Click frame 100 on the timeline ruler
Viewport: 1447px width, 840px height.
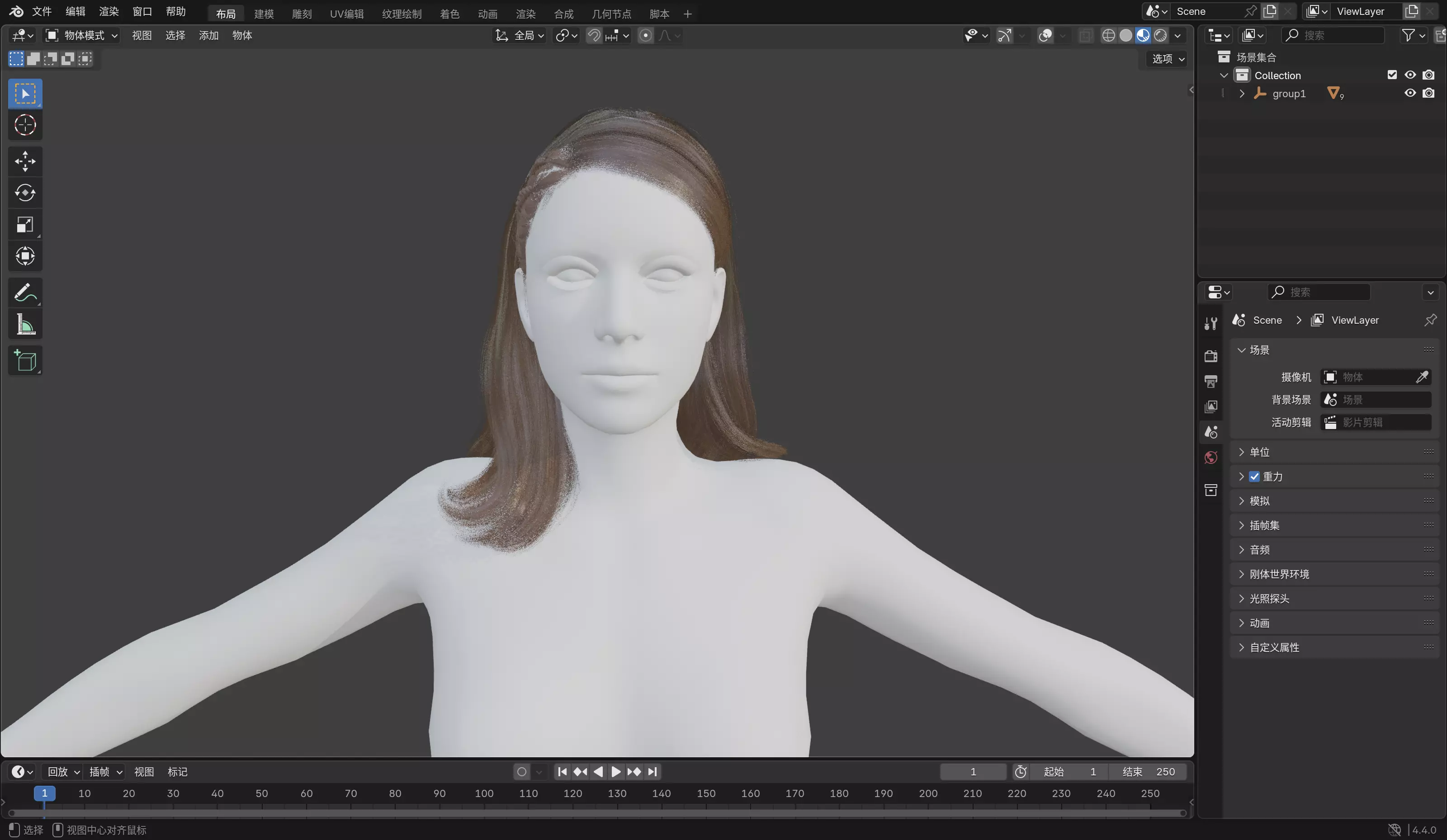point(484,793)
